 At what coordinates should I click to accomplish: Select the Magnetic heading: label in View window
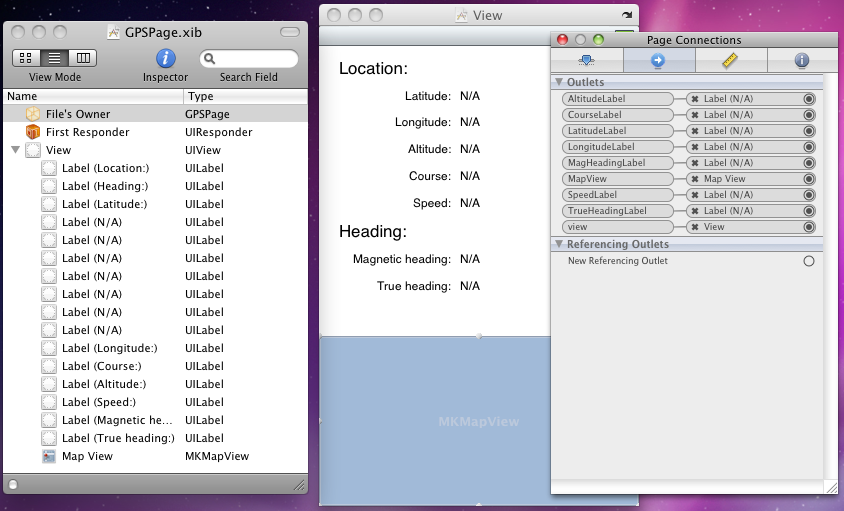(402, 260)
